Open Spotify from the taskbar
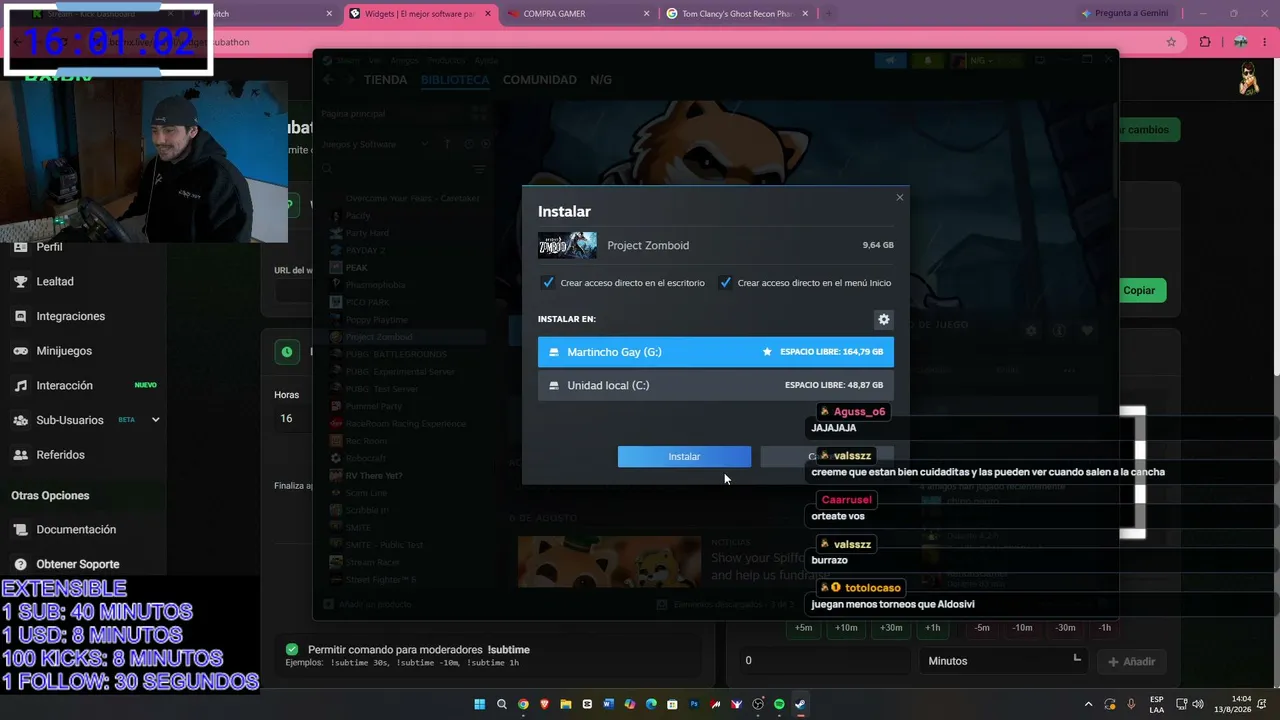 click(779, 704)
